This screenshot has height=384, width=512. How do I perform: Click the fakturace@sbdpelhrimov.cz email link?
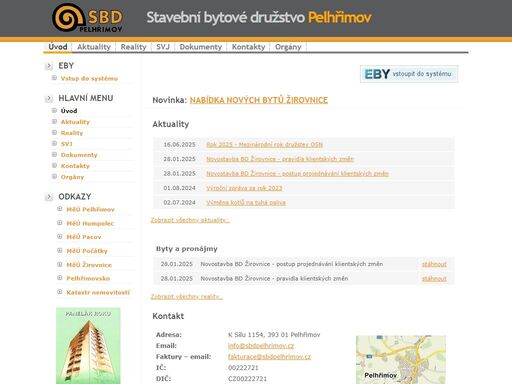pyautogui.click(x=269, y=357)
